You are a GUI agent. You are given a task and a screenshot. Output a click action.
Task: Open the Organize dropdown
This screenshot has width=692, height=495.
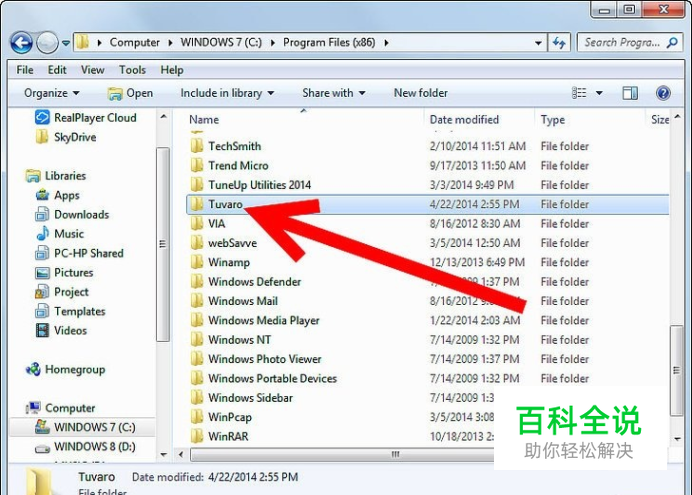coord(52,93)
